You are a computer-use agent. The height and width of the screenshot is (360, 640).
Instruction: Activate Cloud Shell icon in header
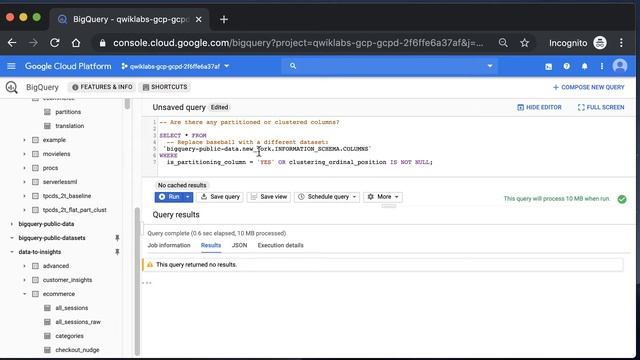[x=549, y=67]
